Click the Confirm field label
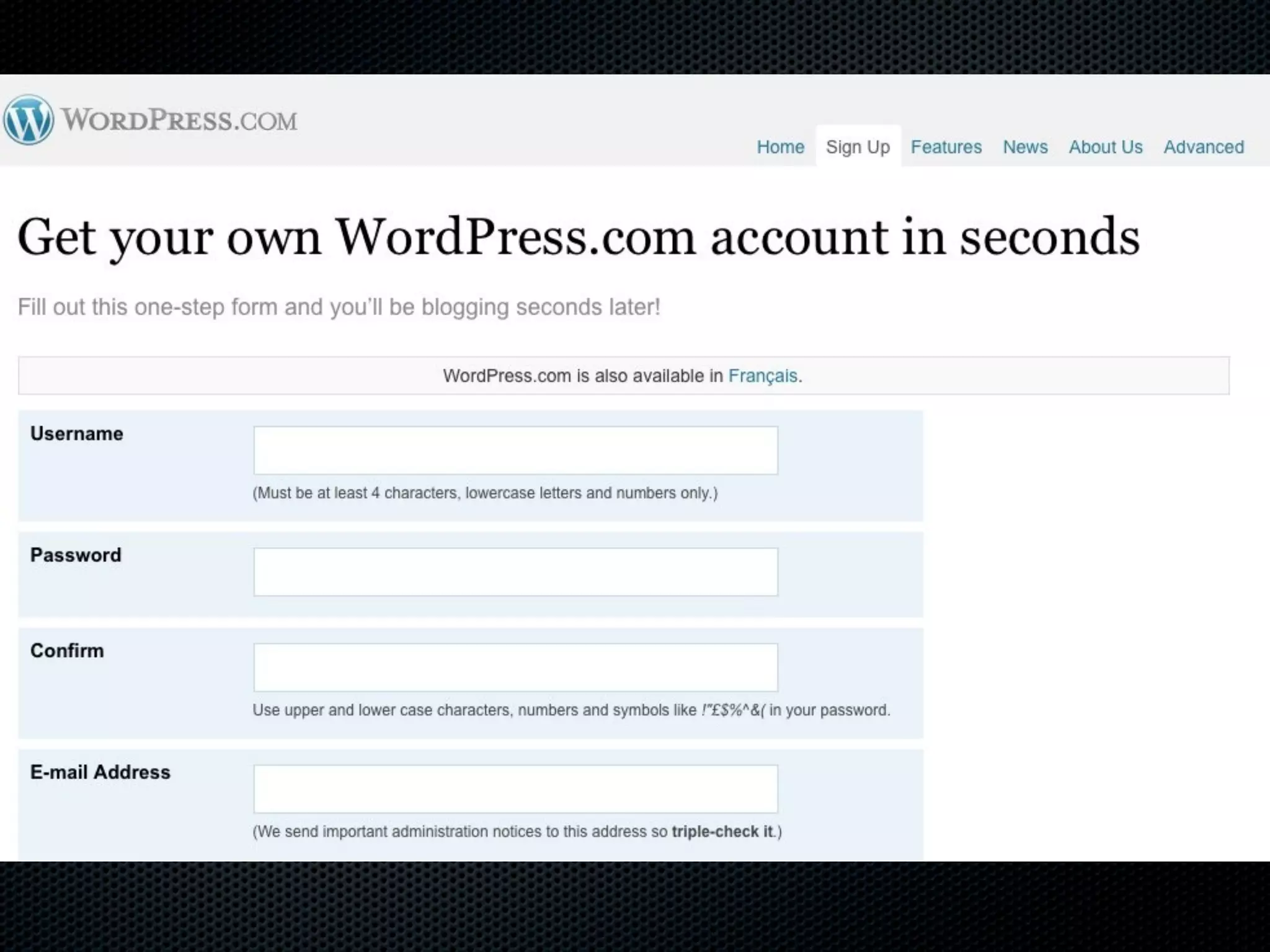The width and height of the screenshot is (1270, 952). tap(67, 651)
